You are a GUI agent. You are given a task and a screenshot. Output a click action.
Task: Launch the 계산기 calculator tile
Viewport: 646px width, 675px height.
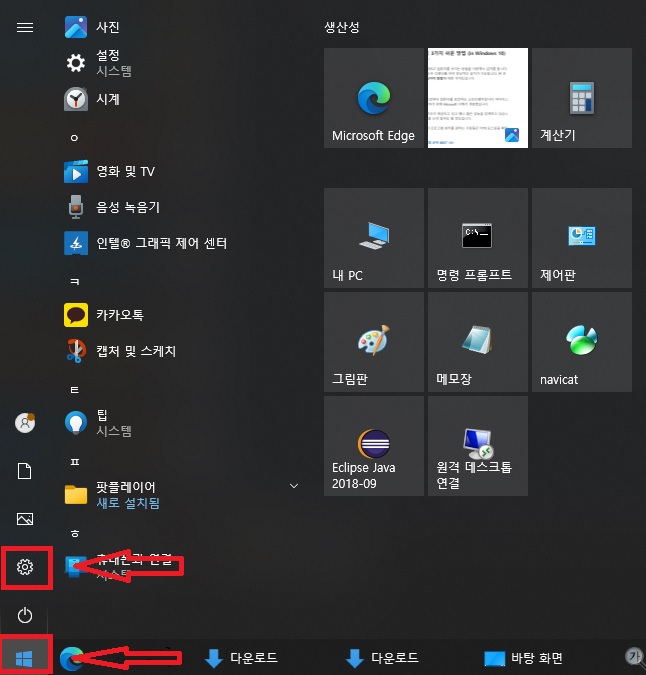[581, 98]
